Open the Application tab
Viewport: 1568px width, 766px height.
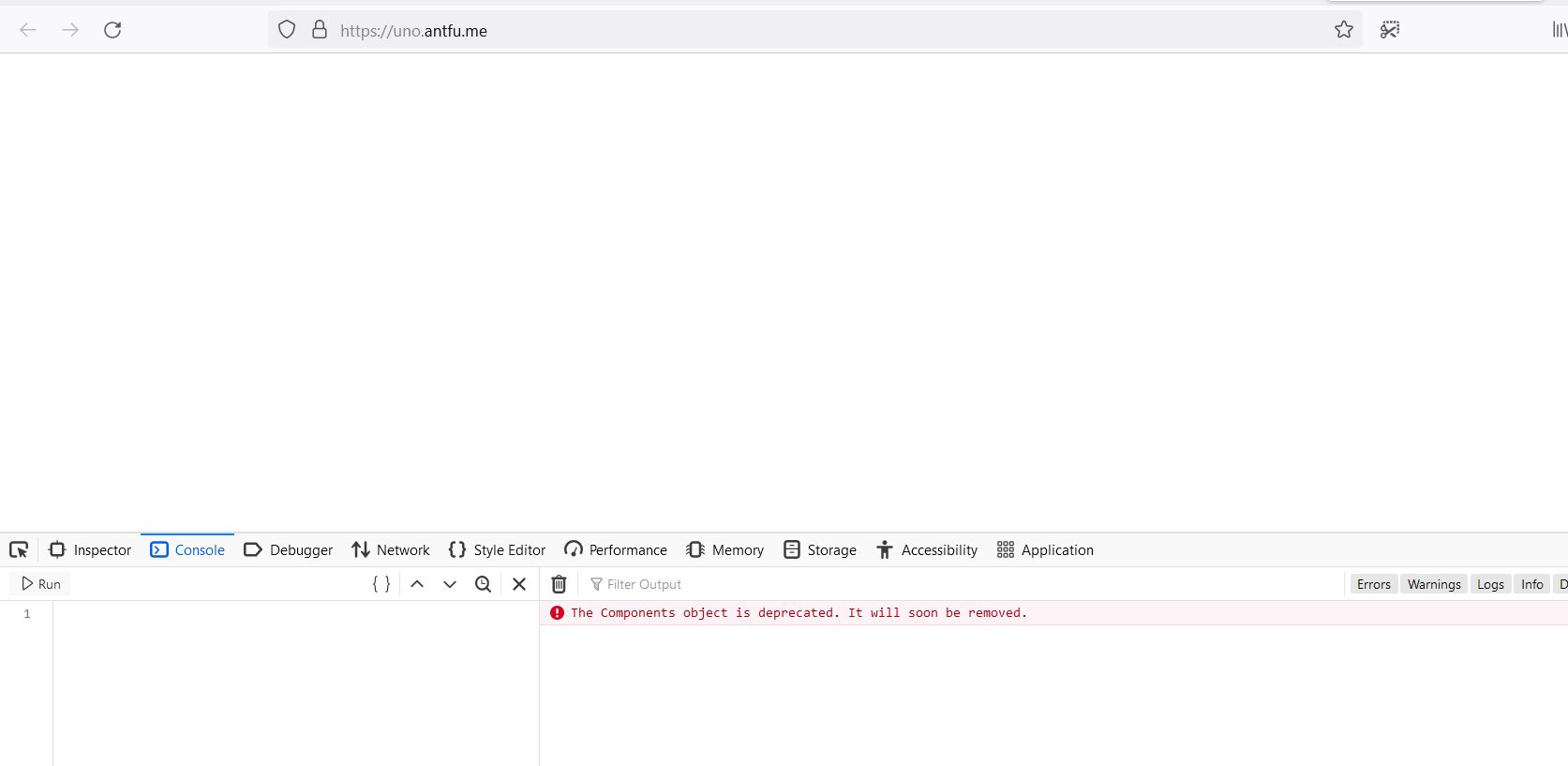click(1045, 549)
